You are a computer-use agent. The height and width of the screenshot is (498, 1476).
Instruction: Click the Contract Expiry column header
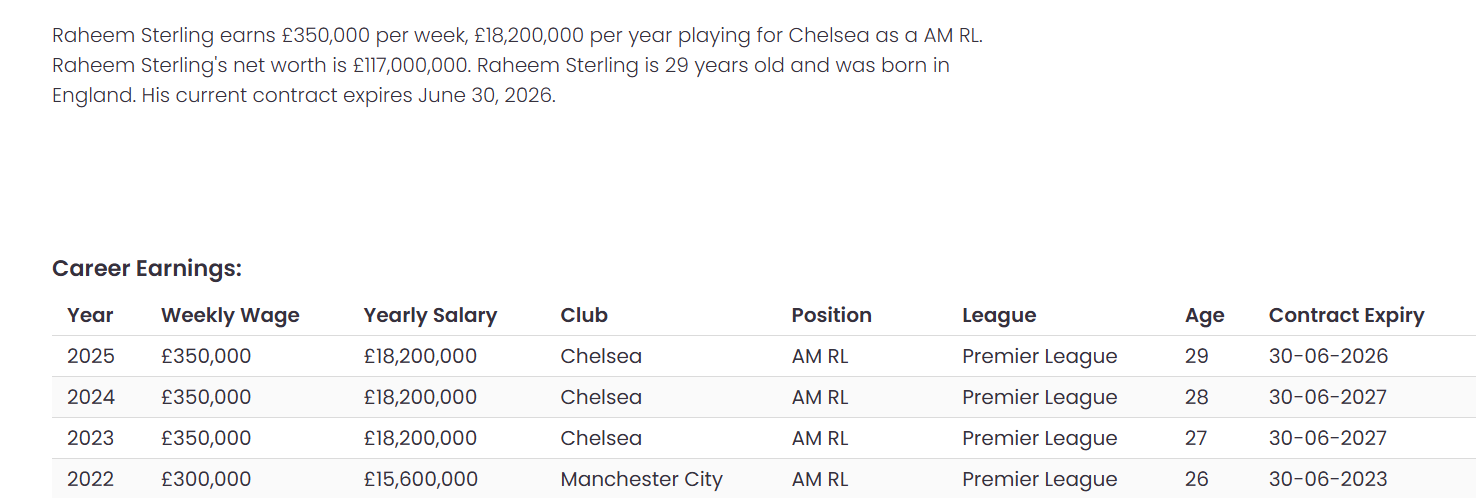1346,315
